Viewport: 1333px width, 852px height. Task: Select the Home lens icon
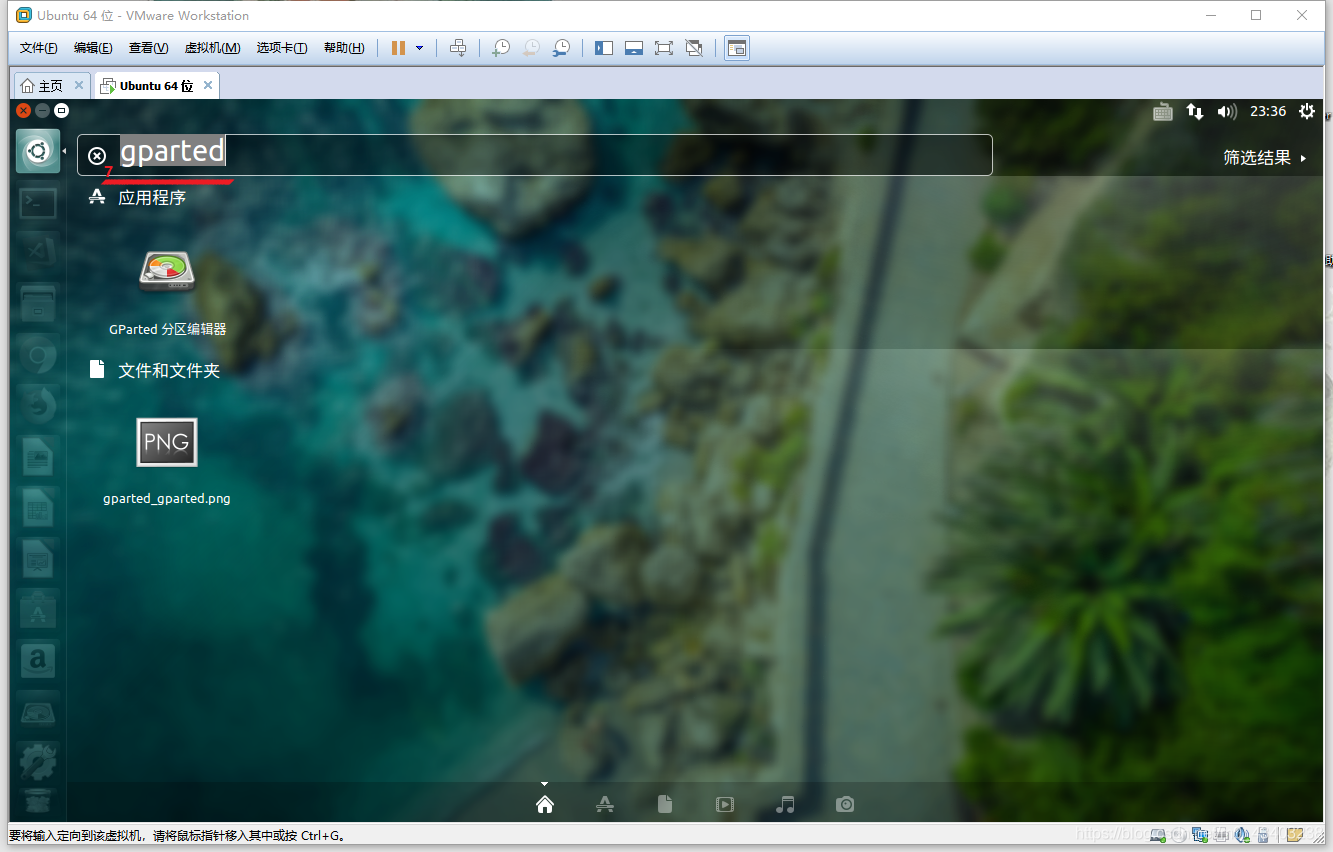coord(545,804)
